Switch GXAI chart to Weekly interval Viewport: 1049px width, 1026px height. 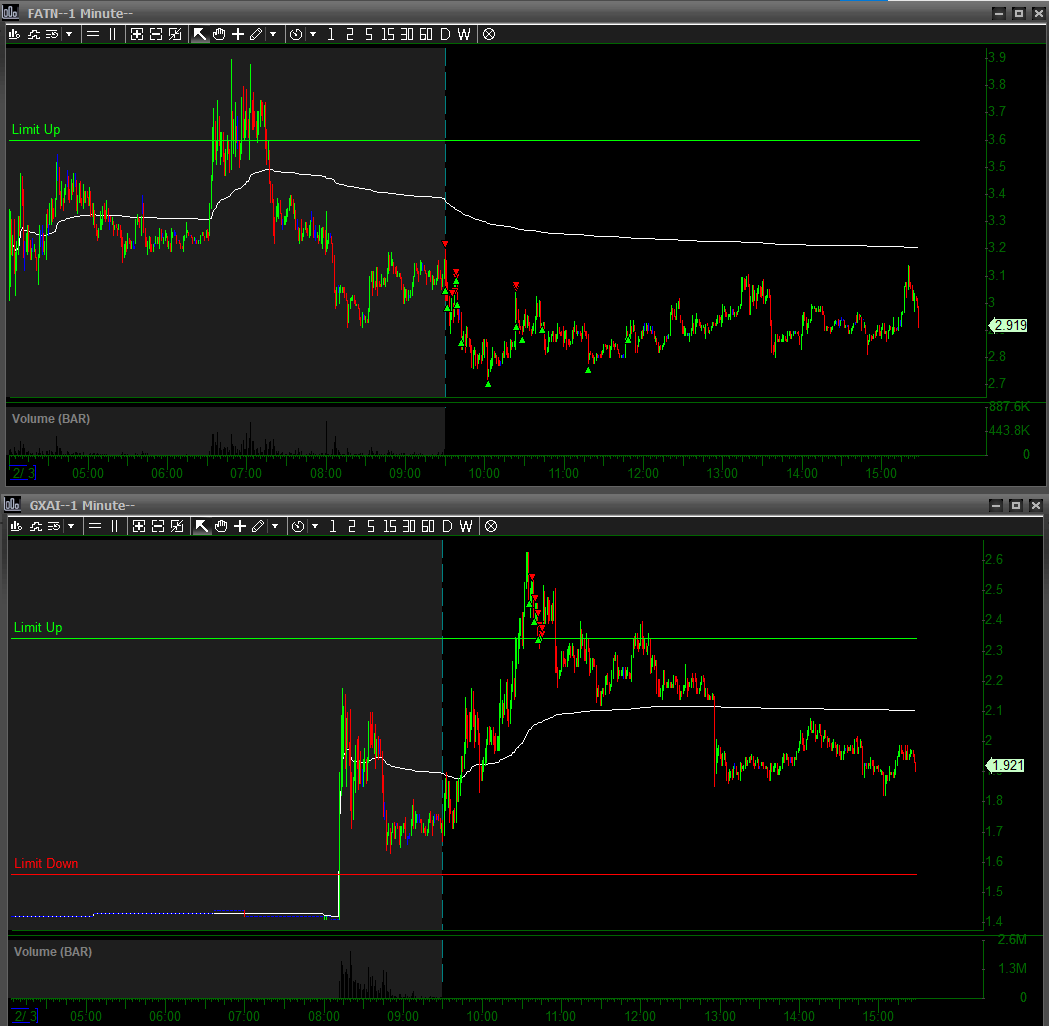point(466,526)
